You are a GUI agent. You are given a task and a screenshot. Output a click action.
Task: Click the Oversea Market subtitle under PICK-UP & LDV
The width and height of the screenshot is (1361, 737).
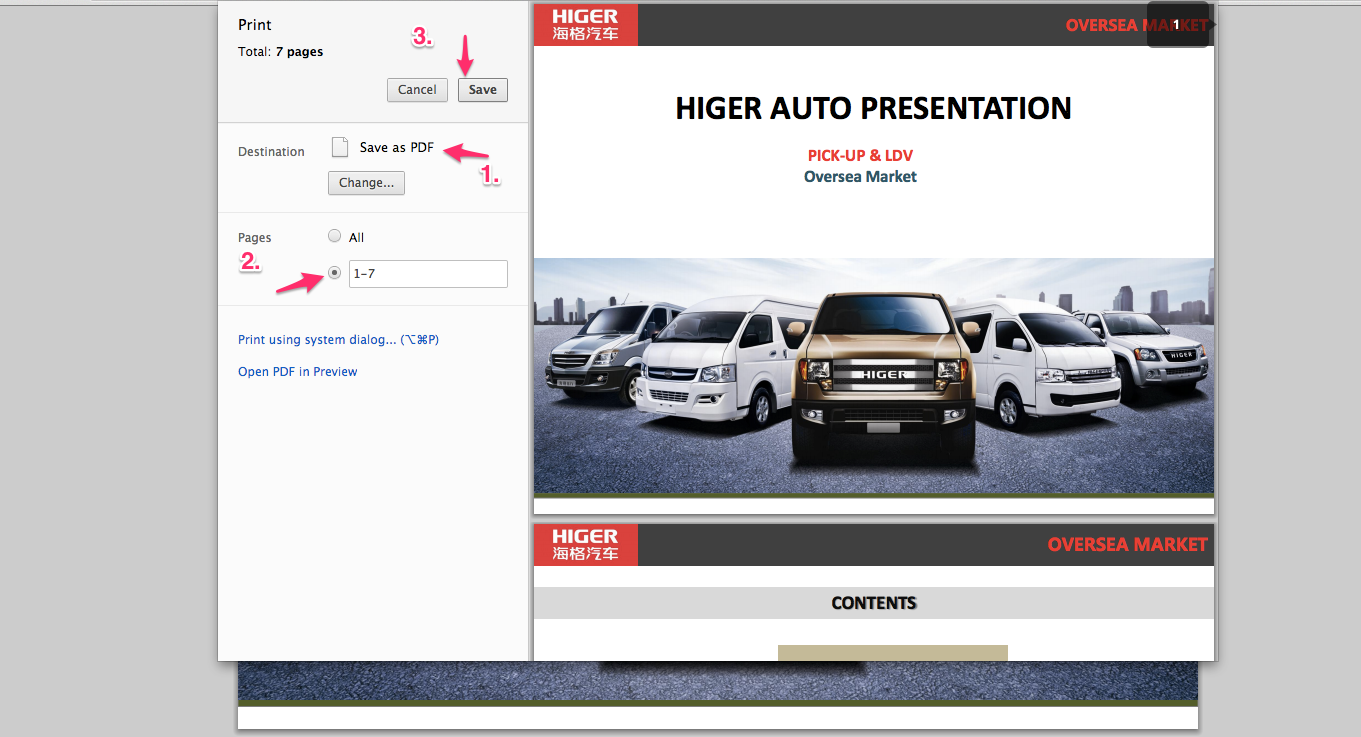click(x=860, y=177)
